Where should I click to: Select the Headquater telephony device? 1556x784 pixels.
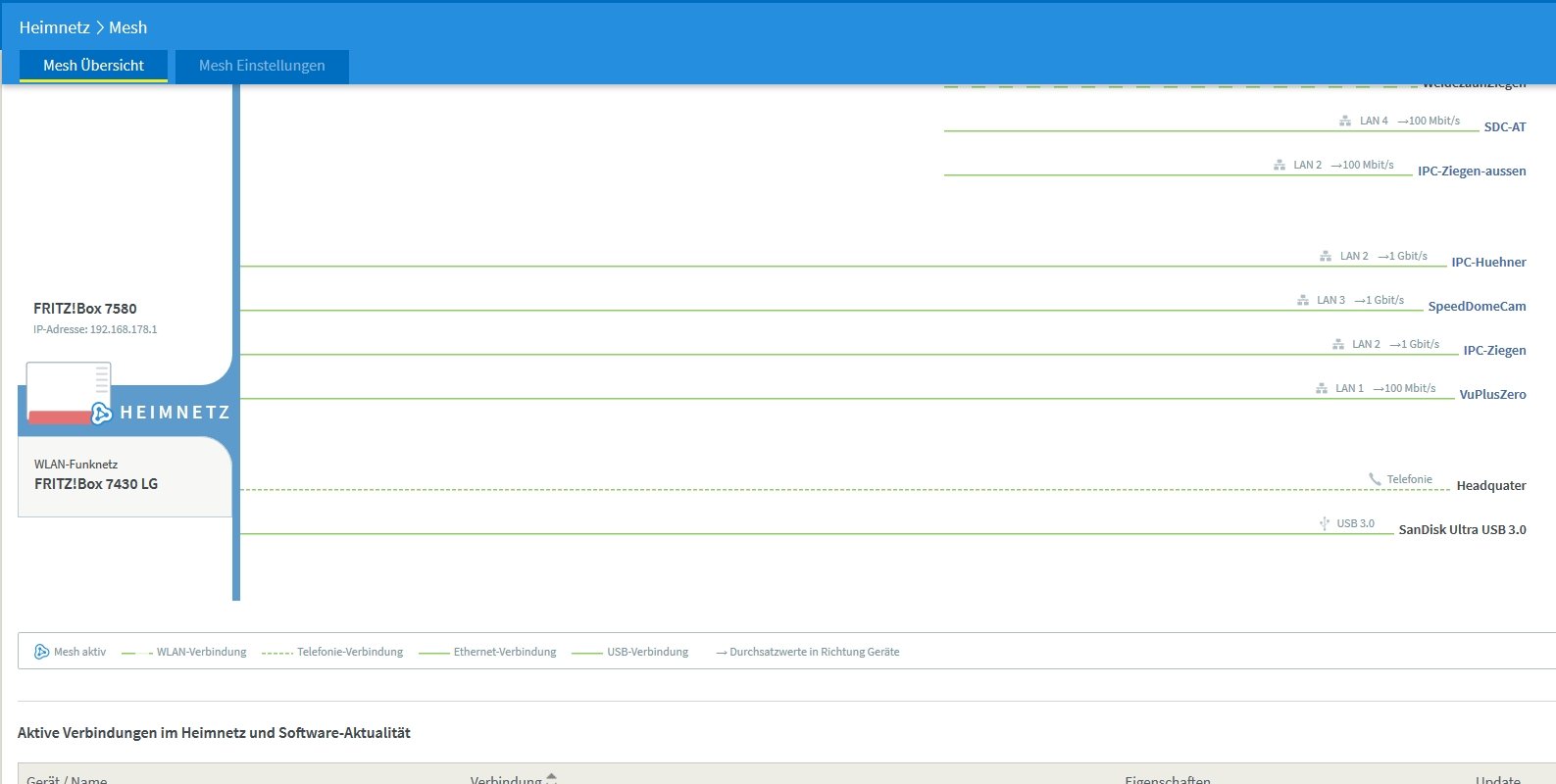[1491, 486]
